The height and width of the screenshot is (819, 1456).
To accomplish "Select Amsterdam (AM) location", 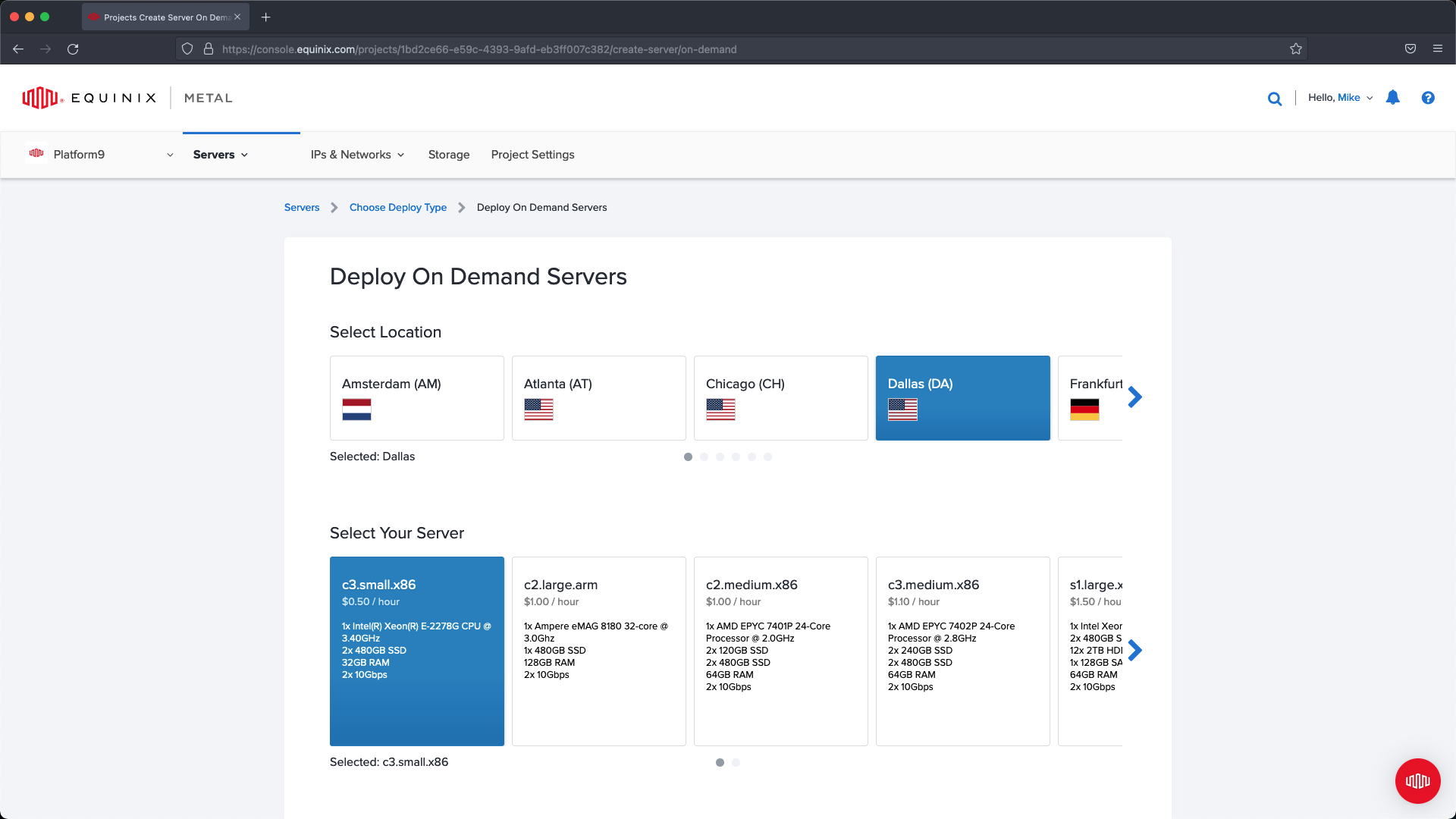I will click(x=417, y=398).
